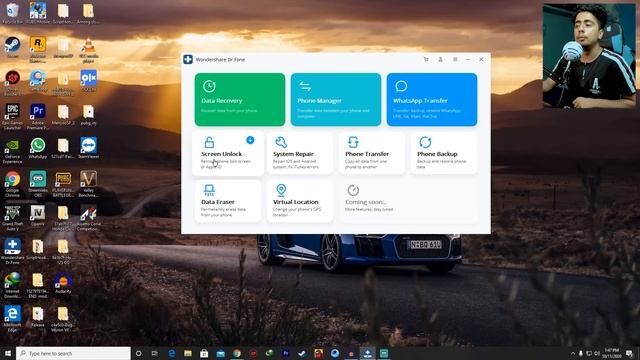
Task: Open the notification center on the taskbar
Action: click(629, 353)
